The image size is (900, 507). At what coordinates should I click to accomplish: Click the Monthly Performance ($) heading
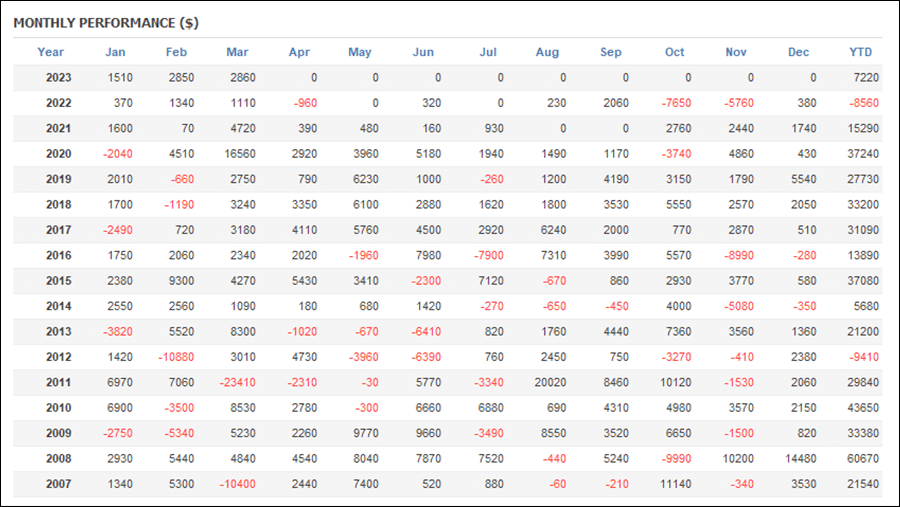click(x=106, y=23)
